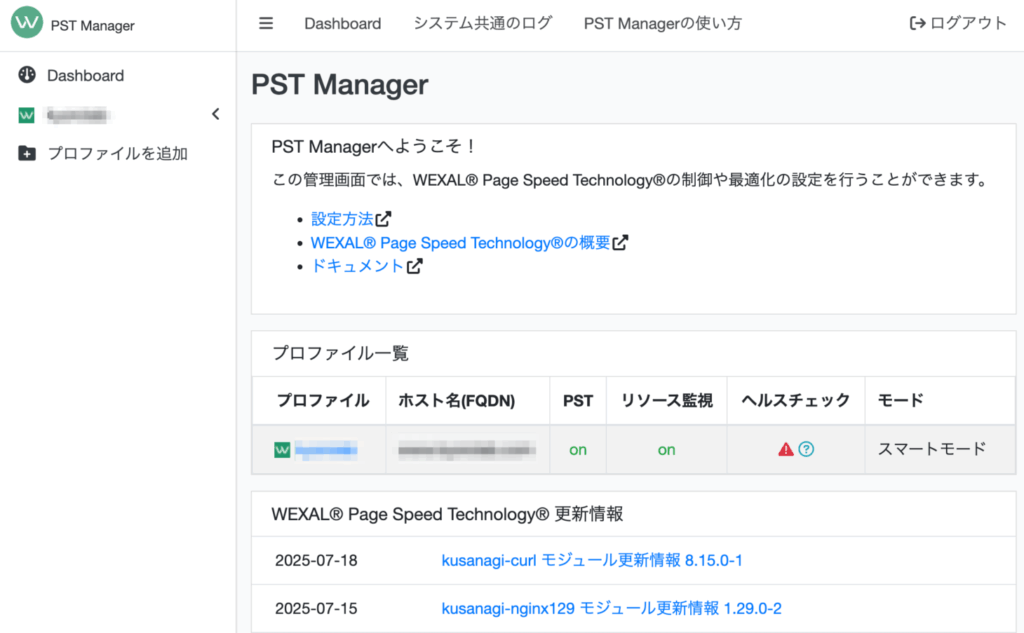This screenshot has width=1024, height=633.
Task: Click external-link icon beside ドキュメント
Action: click(415, 266)
